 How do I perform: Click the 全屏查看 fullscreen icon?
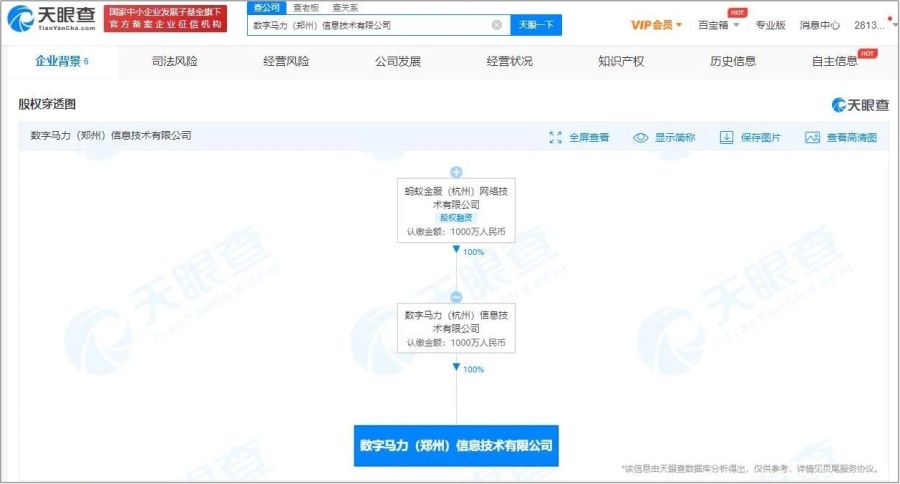555,138
